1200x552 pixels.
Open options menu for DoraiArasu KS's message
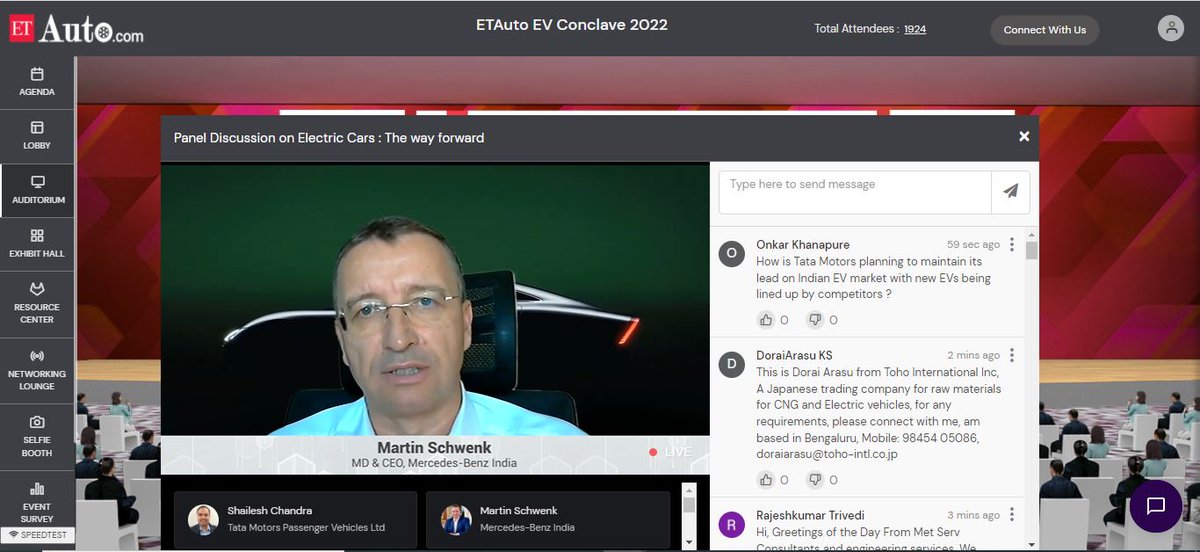1012,355
